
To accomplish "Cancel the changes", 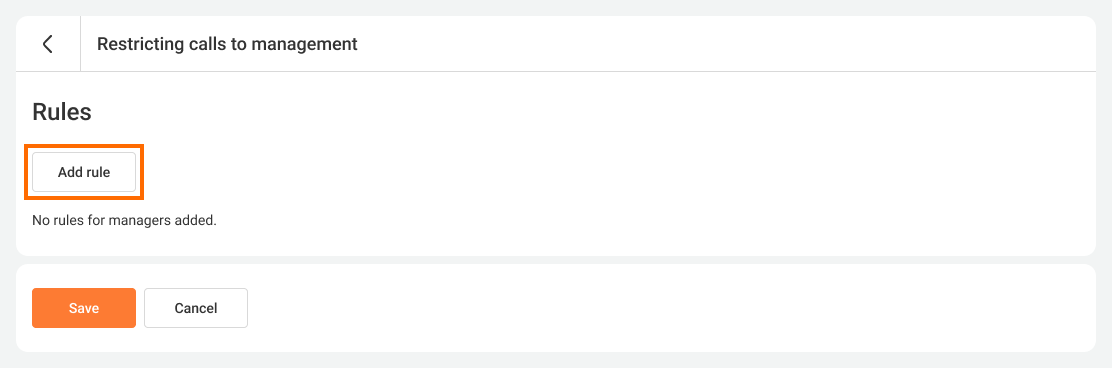I will click(x=196, y=308).
